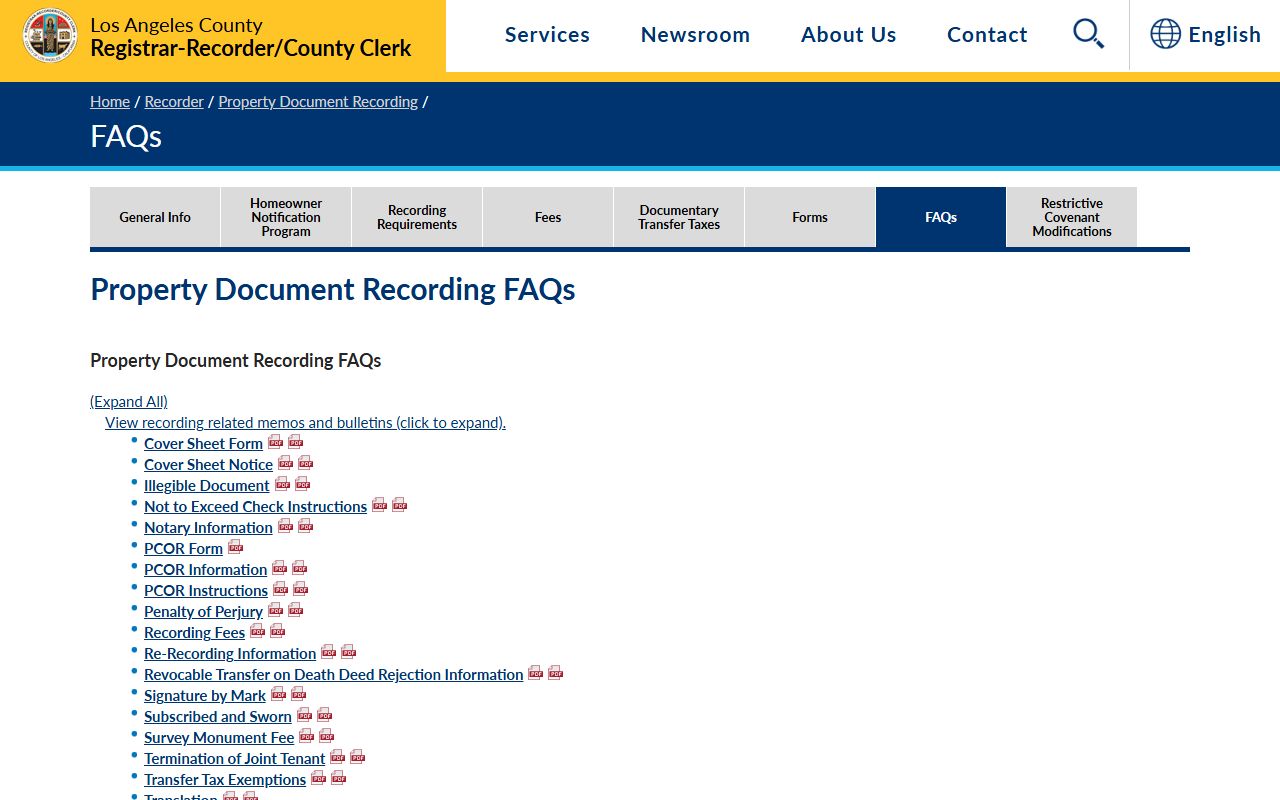Open the Termination of Joint Tenant link
Screen dimensions: 1280x800
point(234,758)
